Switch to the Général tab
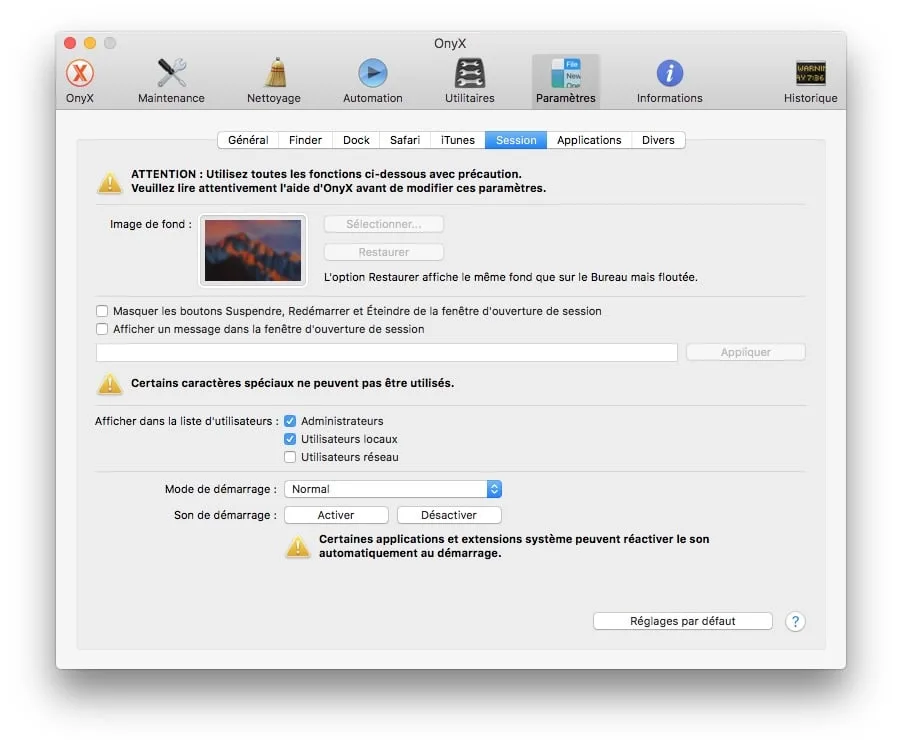902x749 pixels. pos(248,140)
